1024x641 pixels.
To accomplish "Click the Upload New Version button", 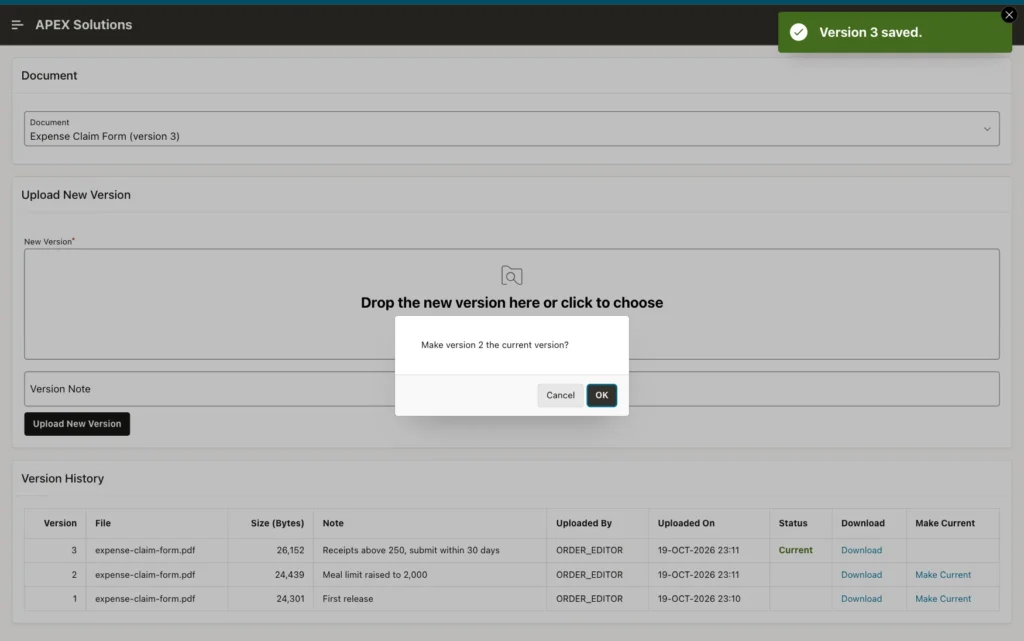I will tap(77, 424).
